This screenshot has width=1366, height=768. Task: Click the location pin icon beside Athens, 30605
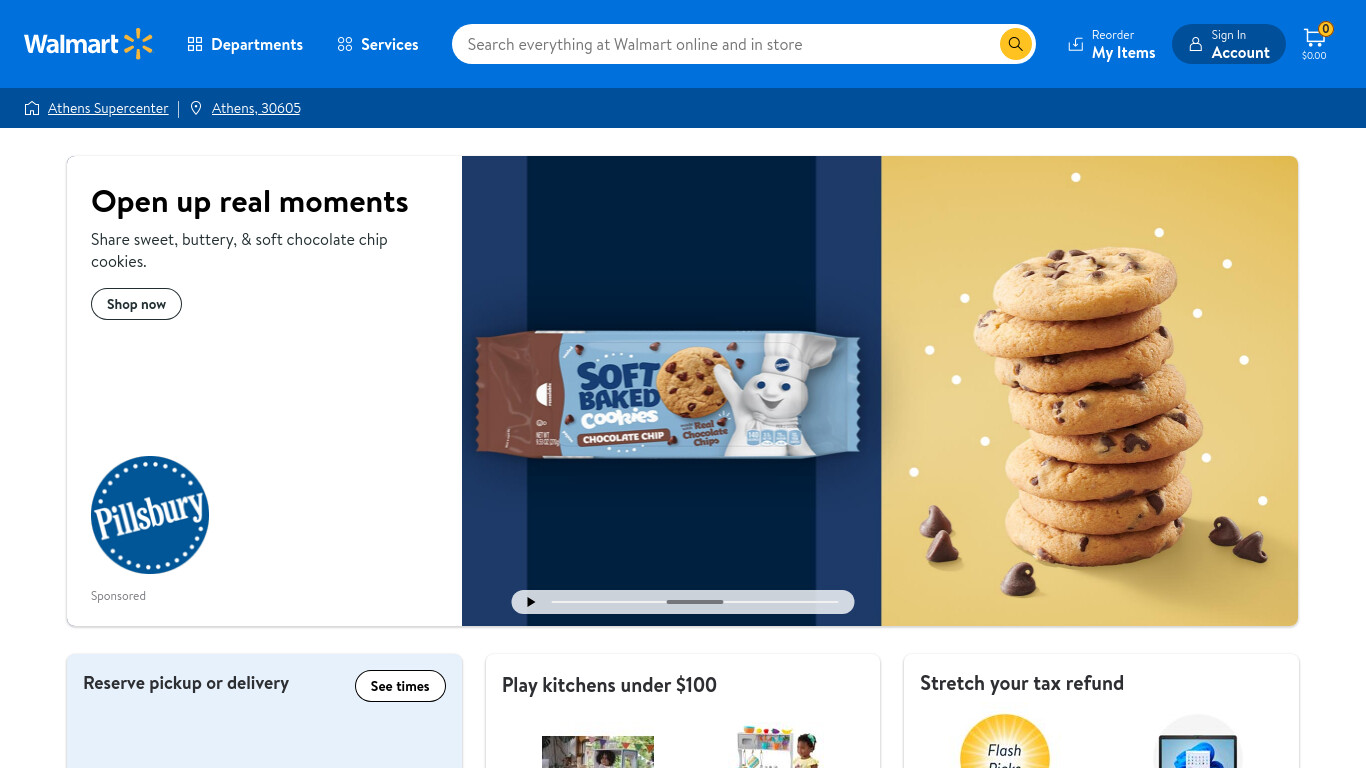tap(196, 108)
